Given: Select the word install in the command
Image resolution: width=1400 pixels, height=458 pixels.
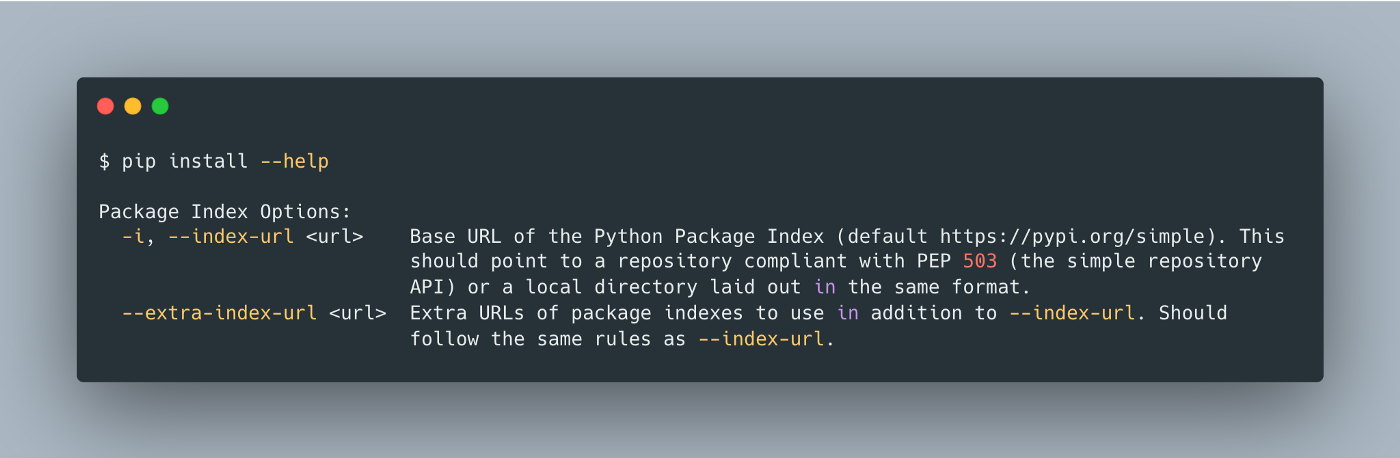Looking at the screenshot, I should click(x=208, y=161).
